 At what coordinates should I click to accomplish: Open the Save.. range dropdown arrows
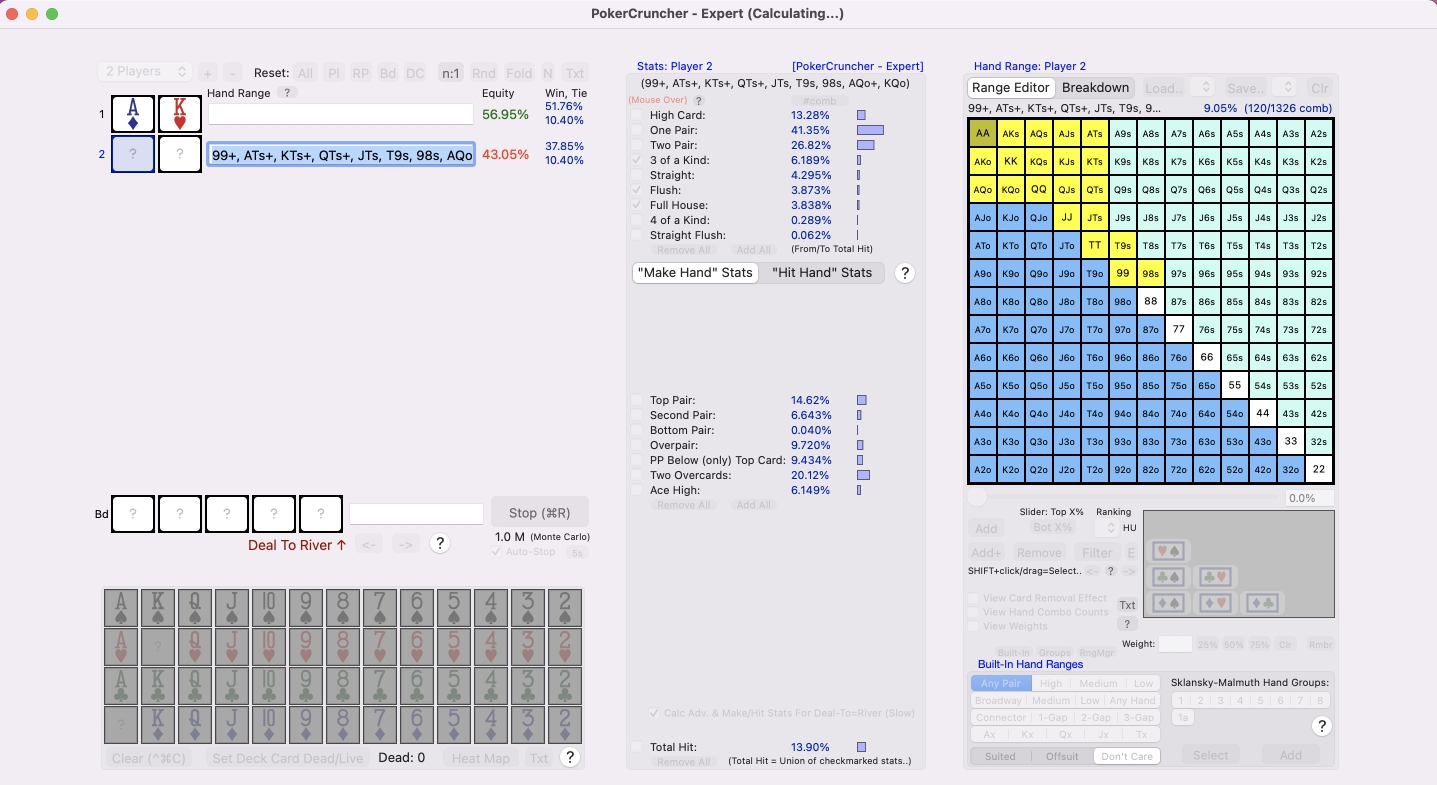point(1286,88)
